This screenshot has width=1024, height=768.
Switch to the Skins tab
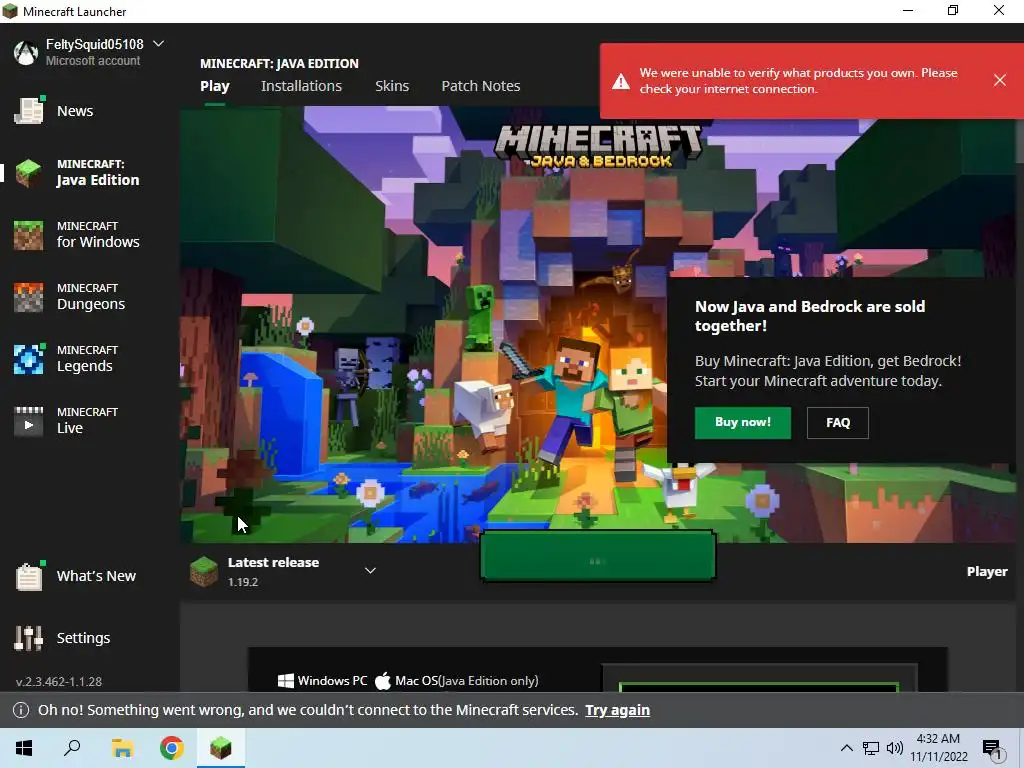392,86
